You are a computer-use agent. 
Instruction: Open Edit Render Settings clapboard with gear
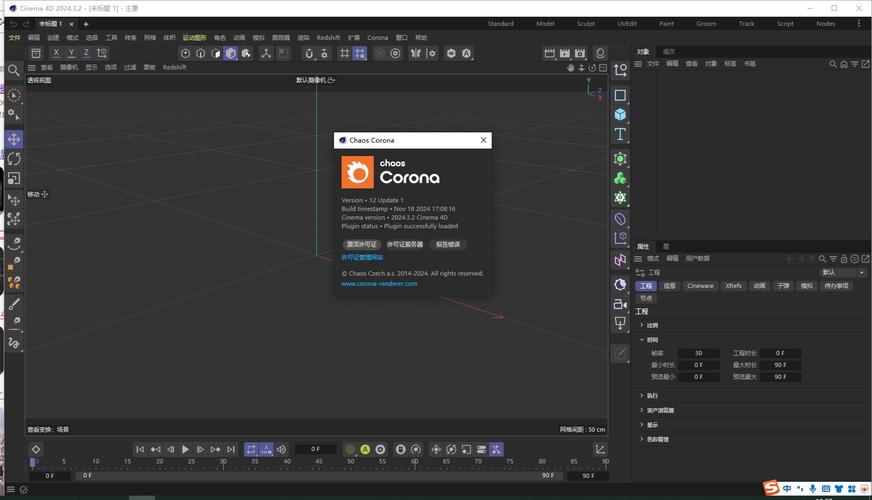coord(580,53)
